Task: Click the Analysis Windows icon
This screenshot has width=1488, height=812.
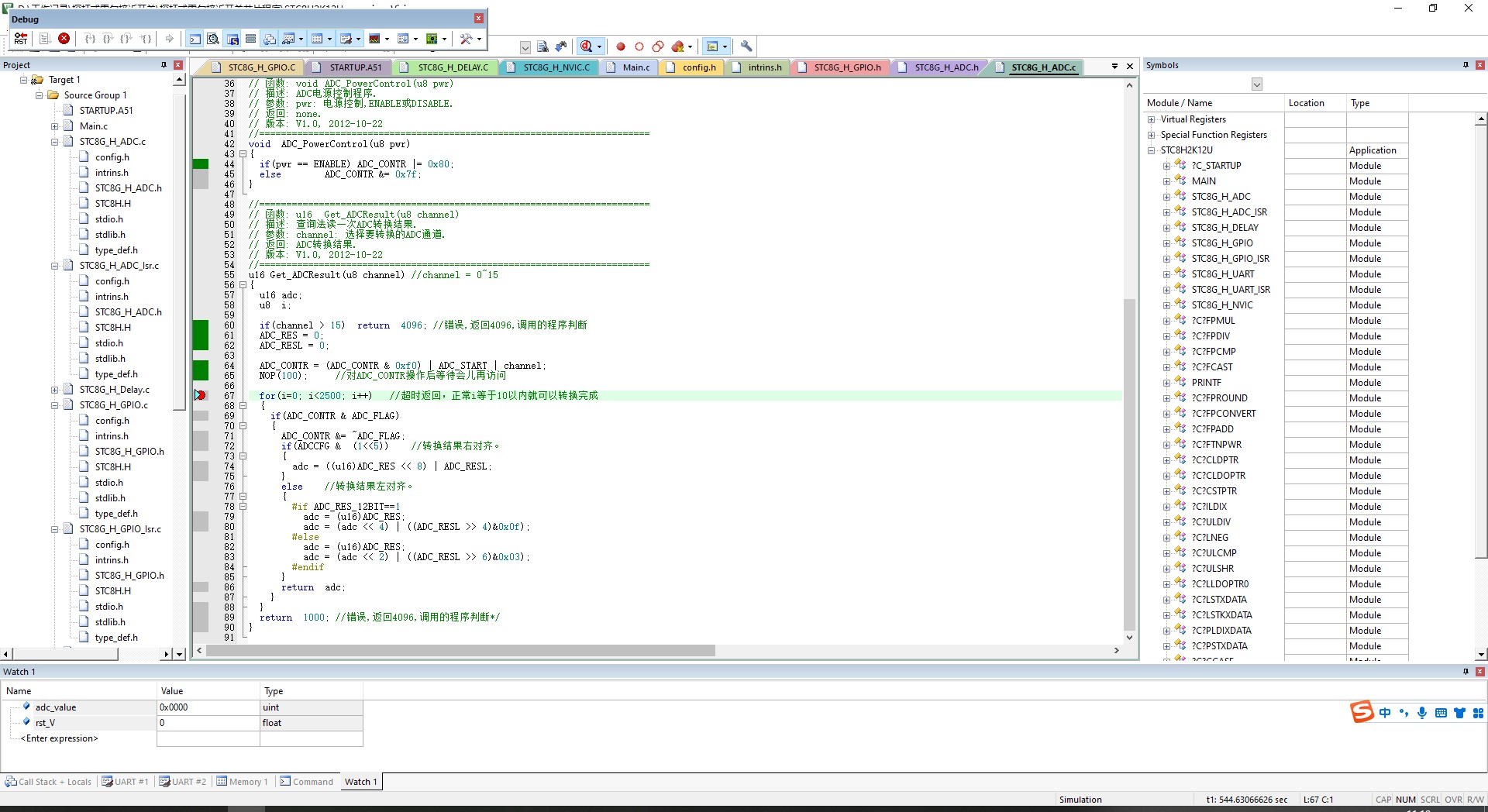Action: (374, 39)
